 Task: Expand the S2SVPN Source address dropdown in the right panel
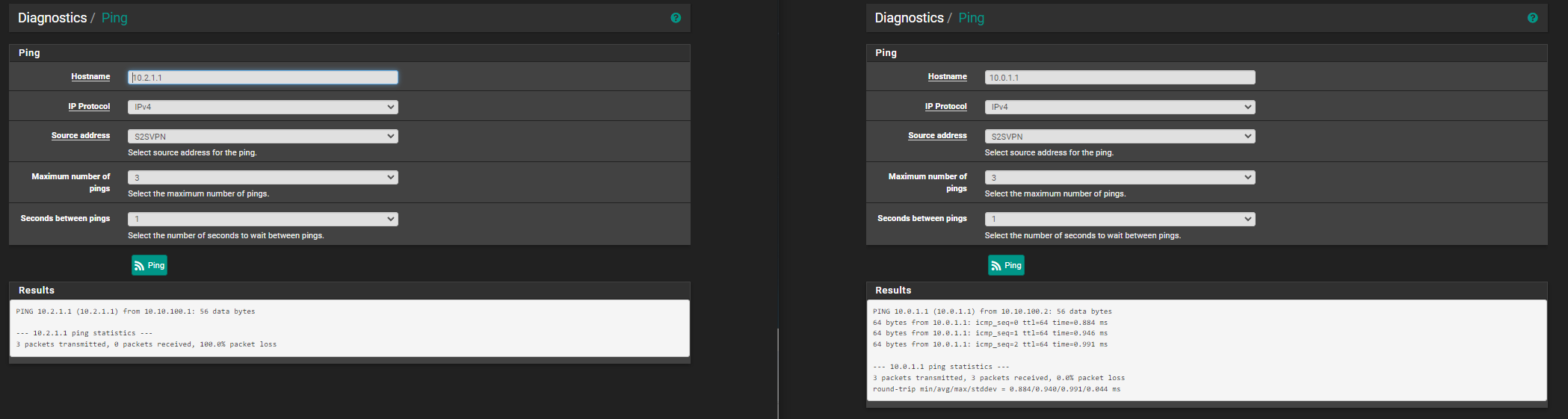tap(1120, 137)
